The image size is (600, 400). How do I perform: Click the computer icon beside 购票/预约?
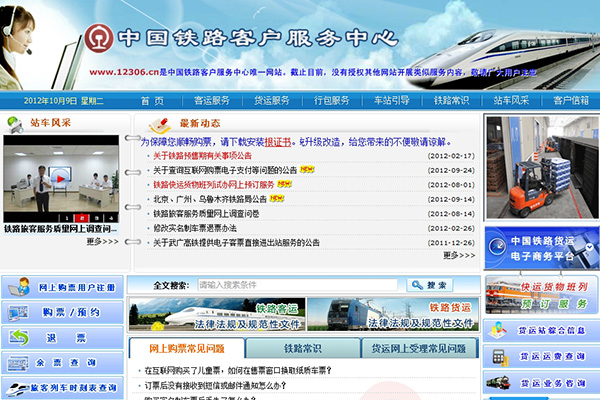[19, 312]
